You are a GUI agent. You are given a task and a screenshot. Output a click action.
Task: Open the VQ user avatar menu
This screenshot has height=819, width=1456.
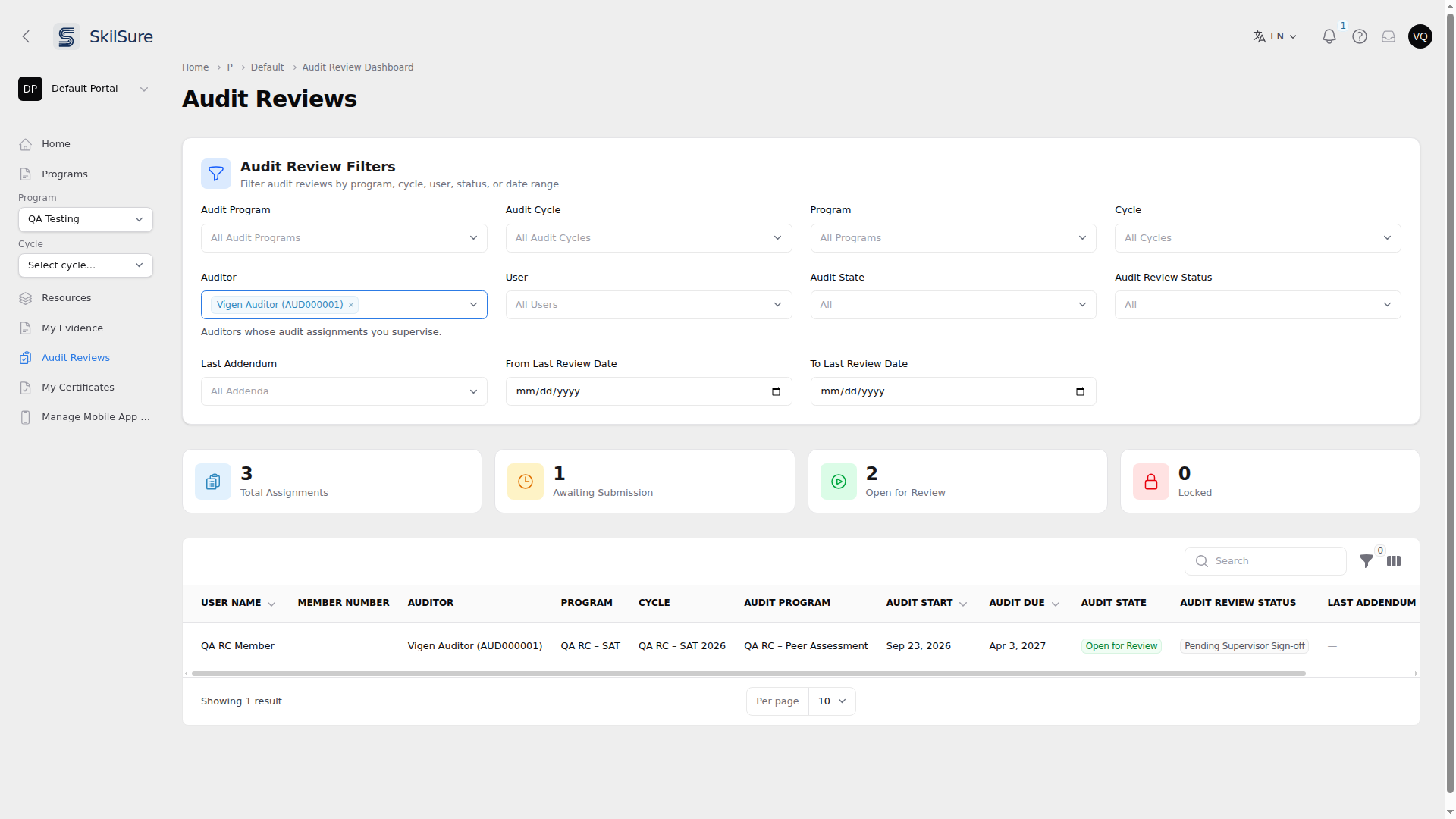1420,36
